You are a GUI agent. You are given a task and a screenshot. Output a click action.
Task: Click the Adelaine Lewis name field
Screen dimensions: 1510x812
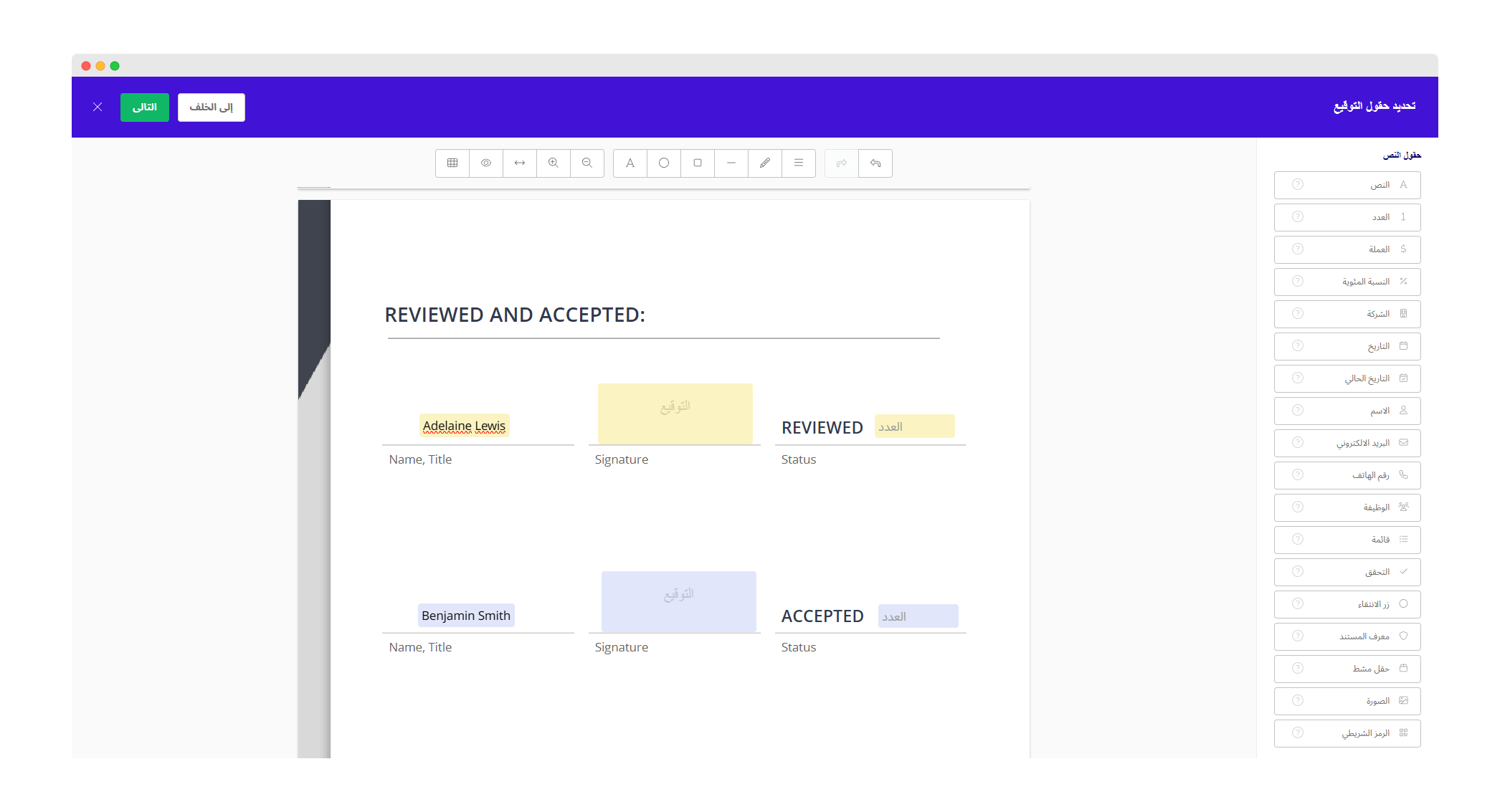click(x=464, y=426)
